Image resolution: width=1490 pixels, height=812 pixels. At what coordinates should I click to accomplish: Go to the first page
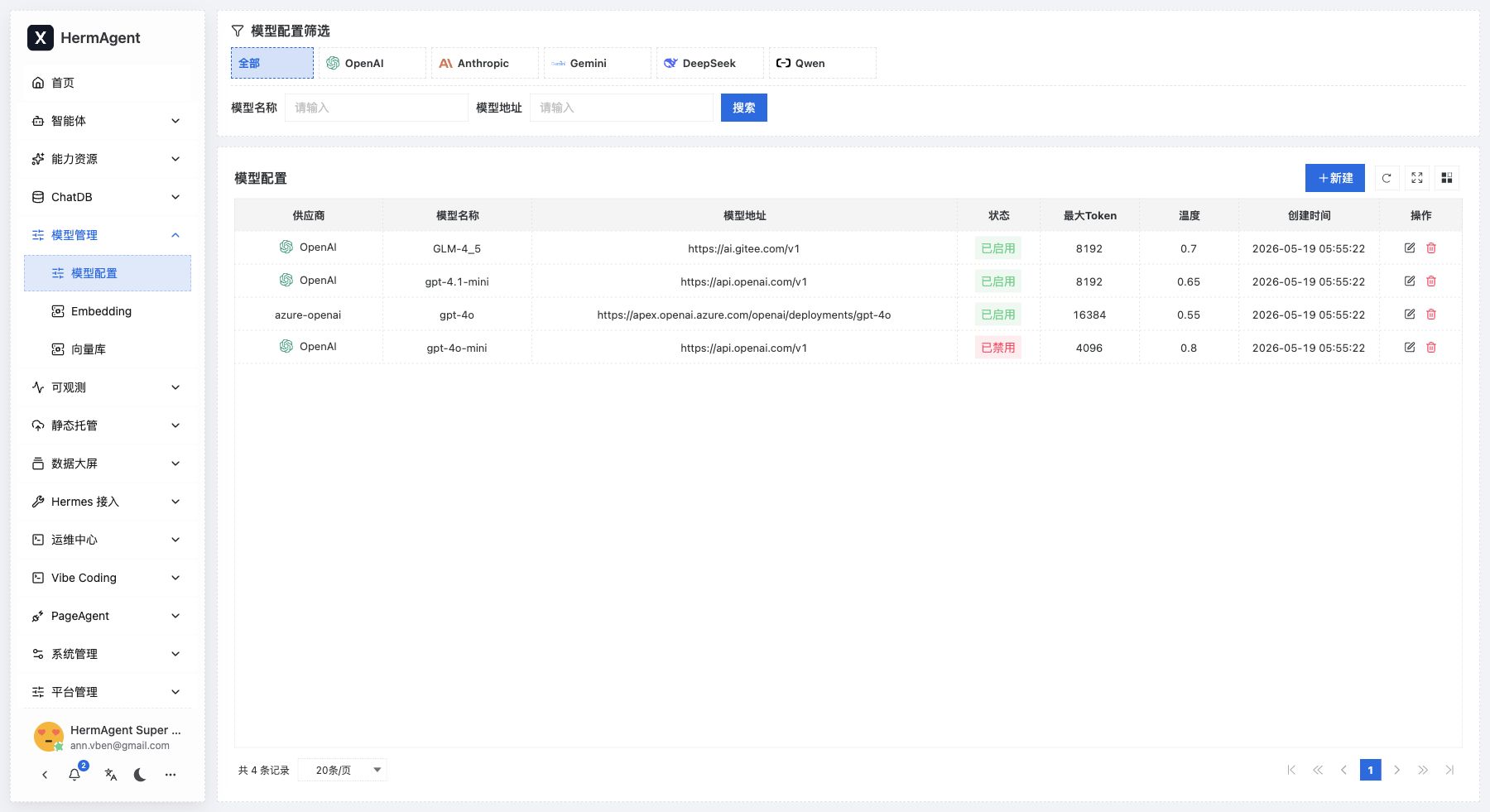1291,770
